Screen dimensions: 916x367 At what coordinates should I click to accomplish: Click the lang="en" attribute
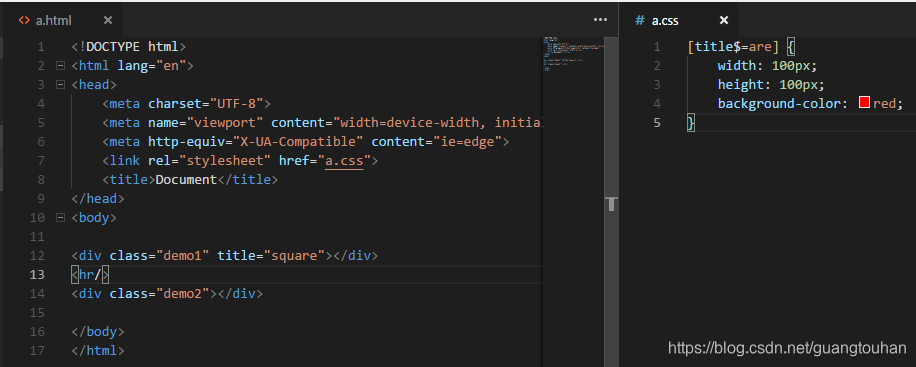[x=152, y=65]
